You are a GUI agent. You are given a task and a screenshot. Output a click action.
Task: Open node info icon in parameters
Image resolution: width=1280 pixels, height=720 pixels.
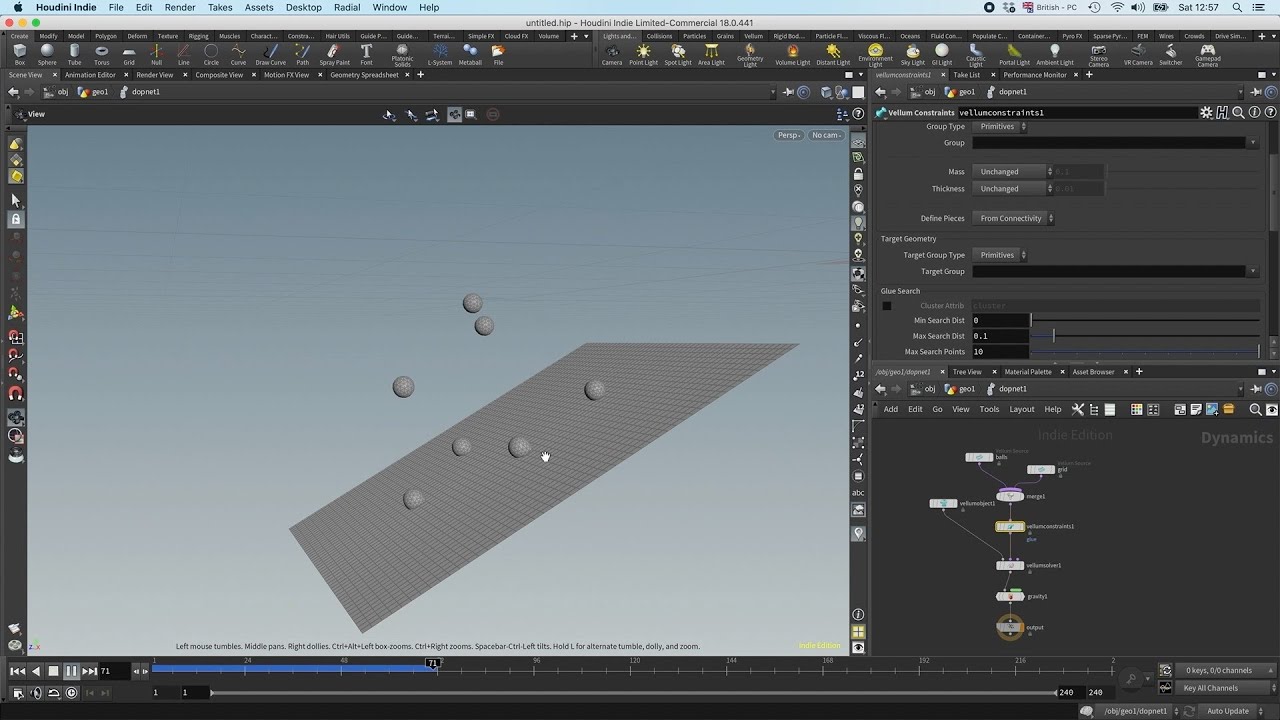1255,113
